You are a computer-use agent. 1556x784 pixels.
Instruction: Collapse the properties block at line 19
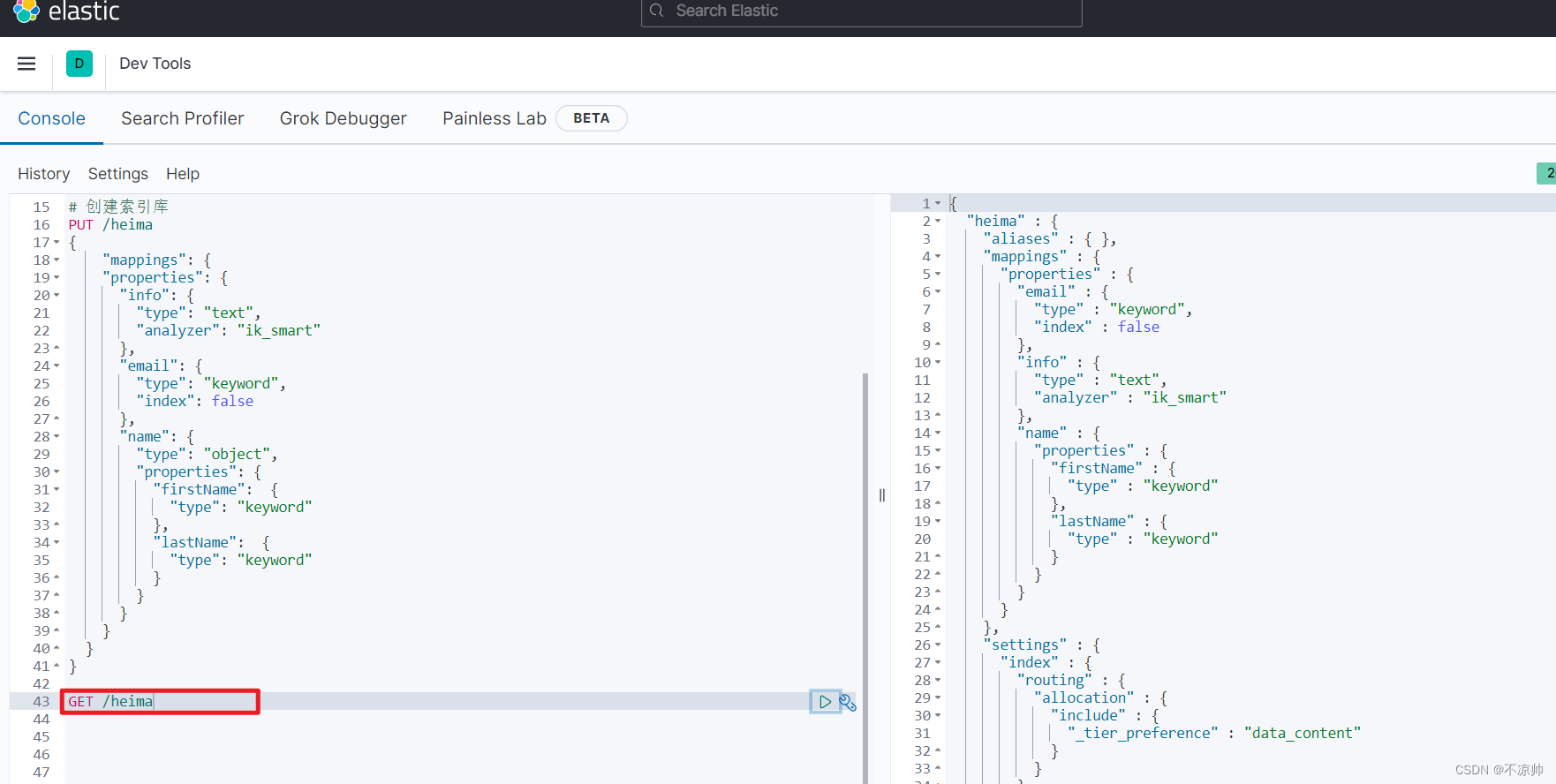click(x=57, y=277)
